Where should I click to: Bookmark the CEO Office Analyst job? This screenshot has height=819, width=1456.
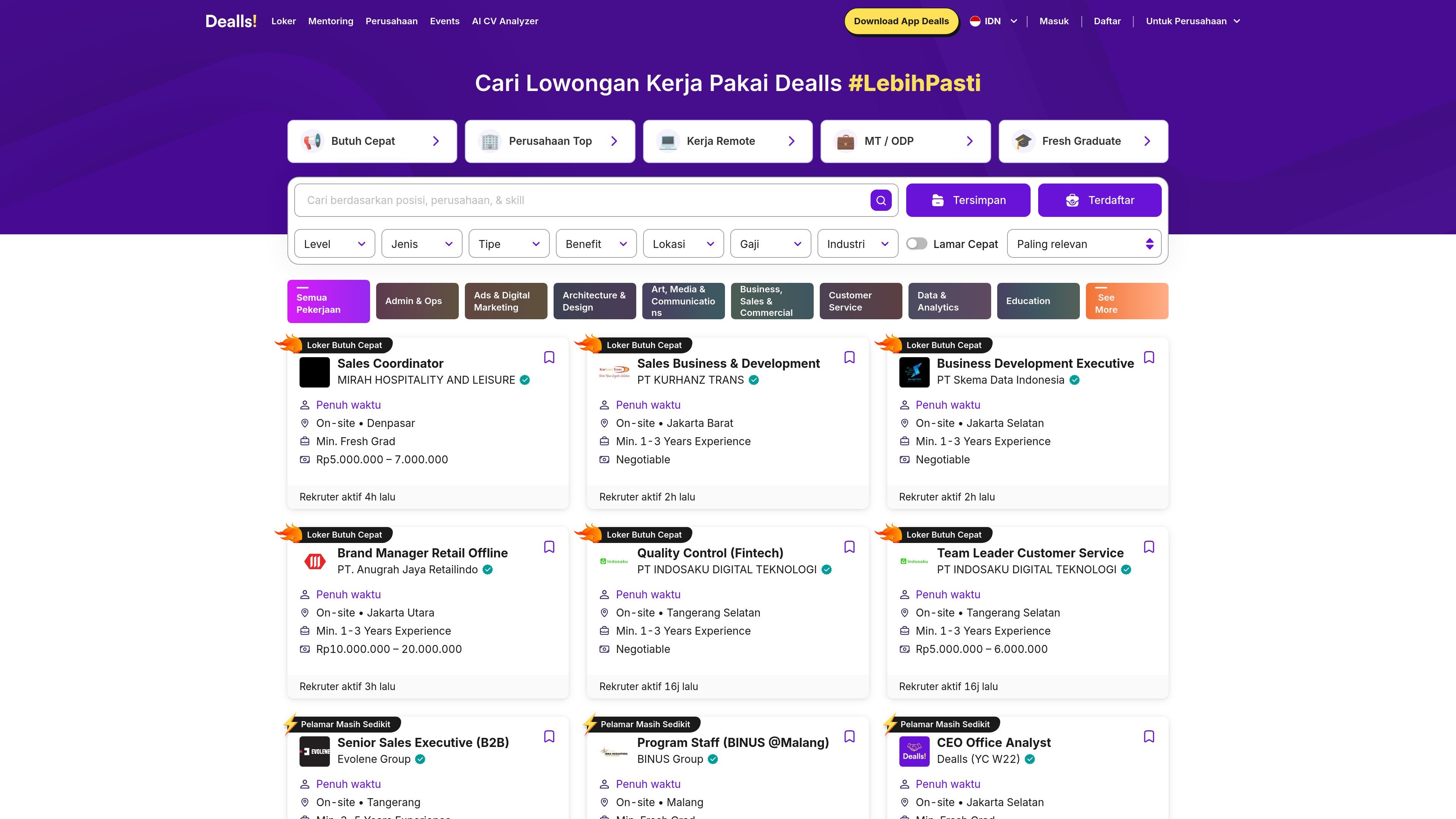pyautogui.click(x=1149, y=736)
